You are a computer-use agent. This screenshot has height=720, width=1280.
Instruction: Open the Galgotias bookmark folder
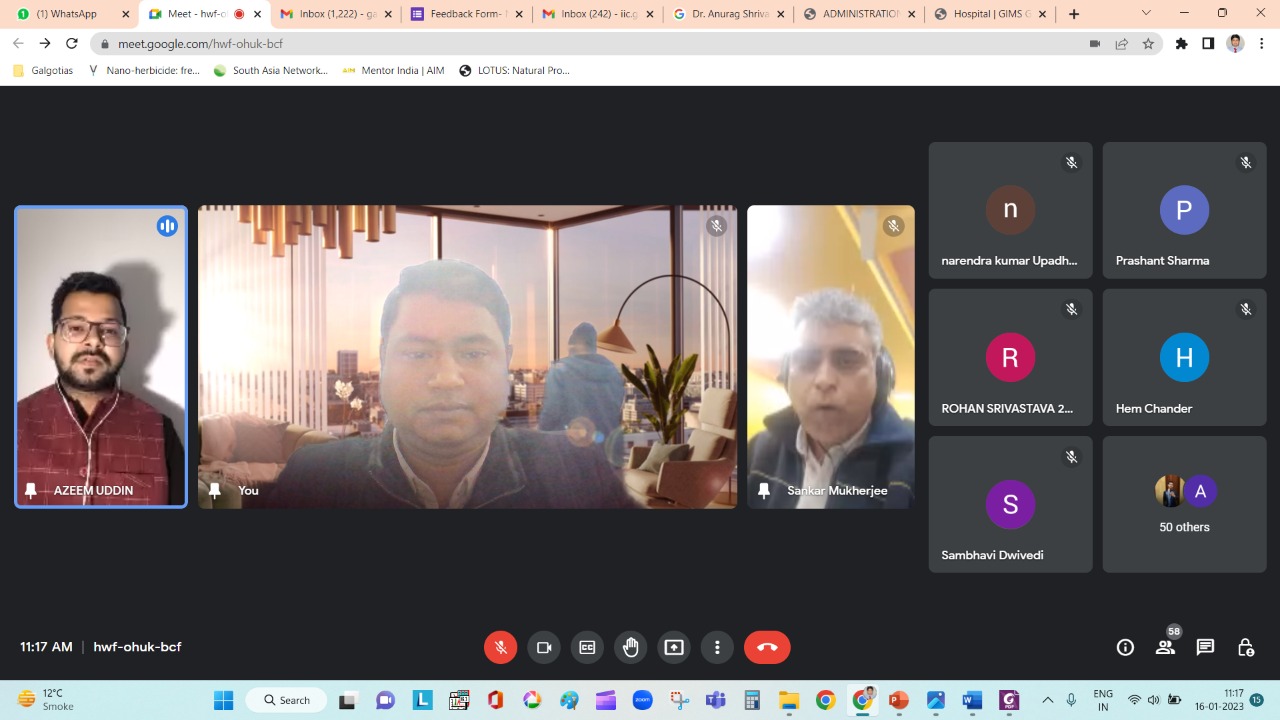tap(43, 70)
